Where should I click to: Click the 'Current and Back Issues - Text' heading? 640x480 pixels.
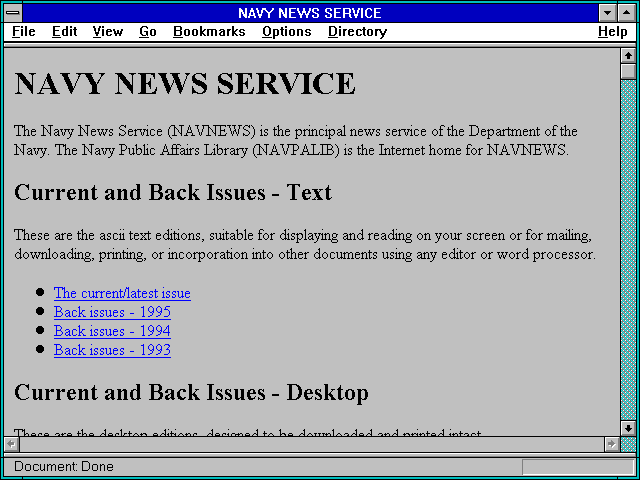click(x=173, y=192)
